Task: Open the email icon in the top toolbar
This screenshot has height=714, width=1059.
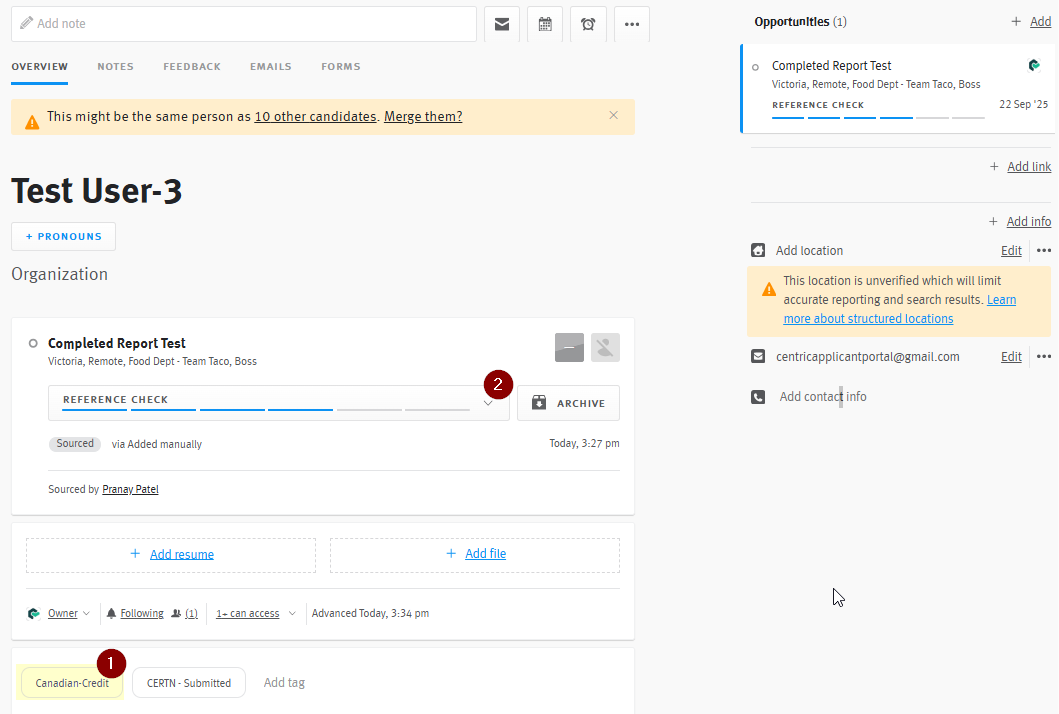Action: pyautogui.click(x=502, y=24)
